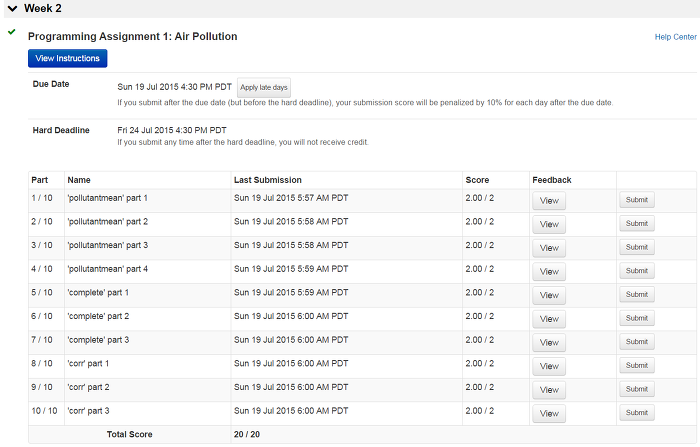
Task: View feedback for 'pollutantmean' part 2
Action: (x=549, y=225)
